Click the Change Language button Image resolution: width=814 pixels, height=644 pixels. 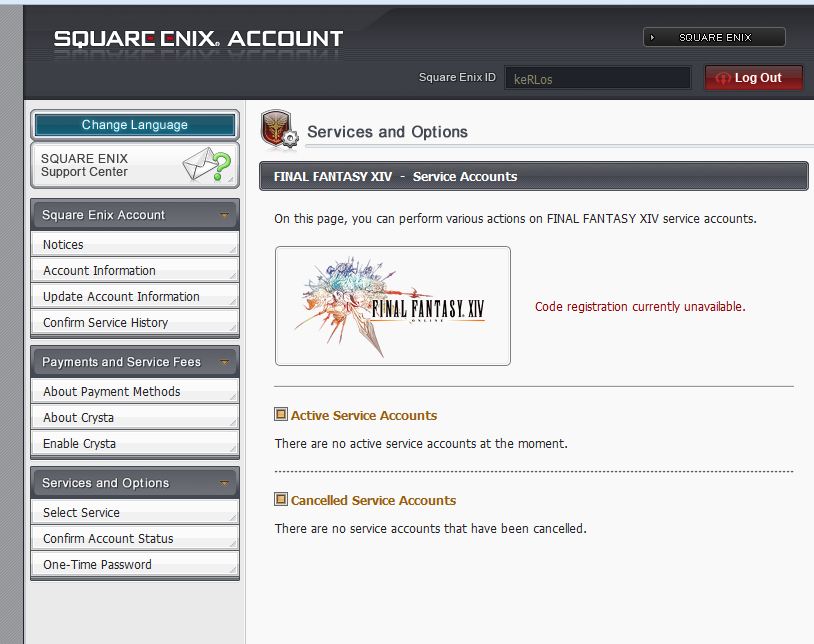(135, 125)
